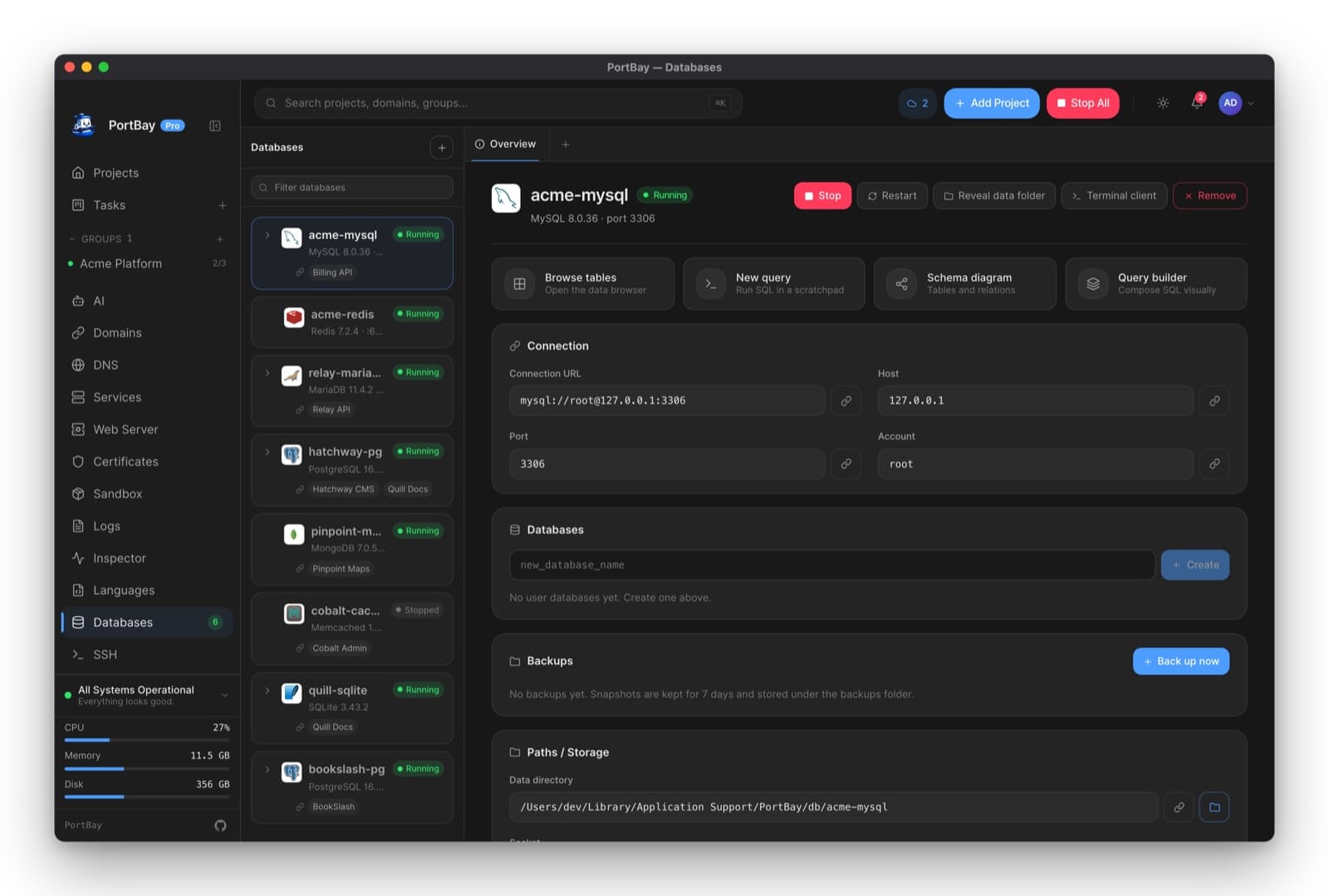Remove the acme-mysql database
Viewport: 1329px width, 896px height.
point(1210,196)
